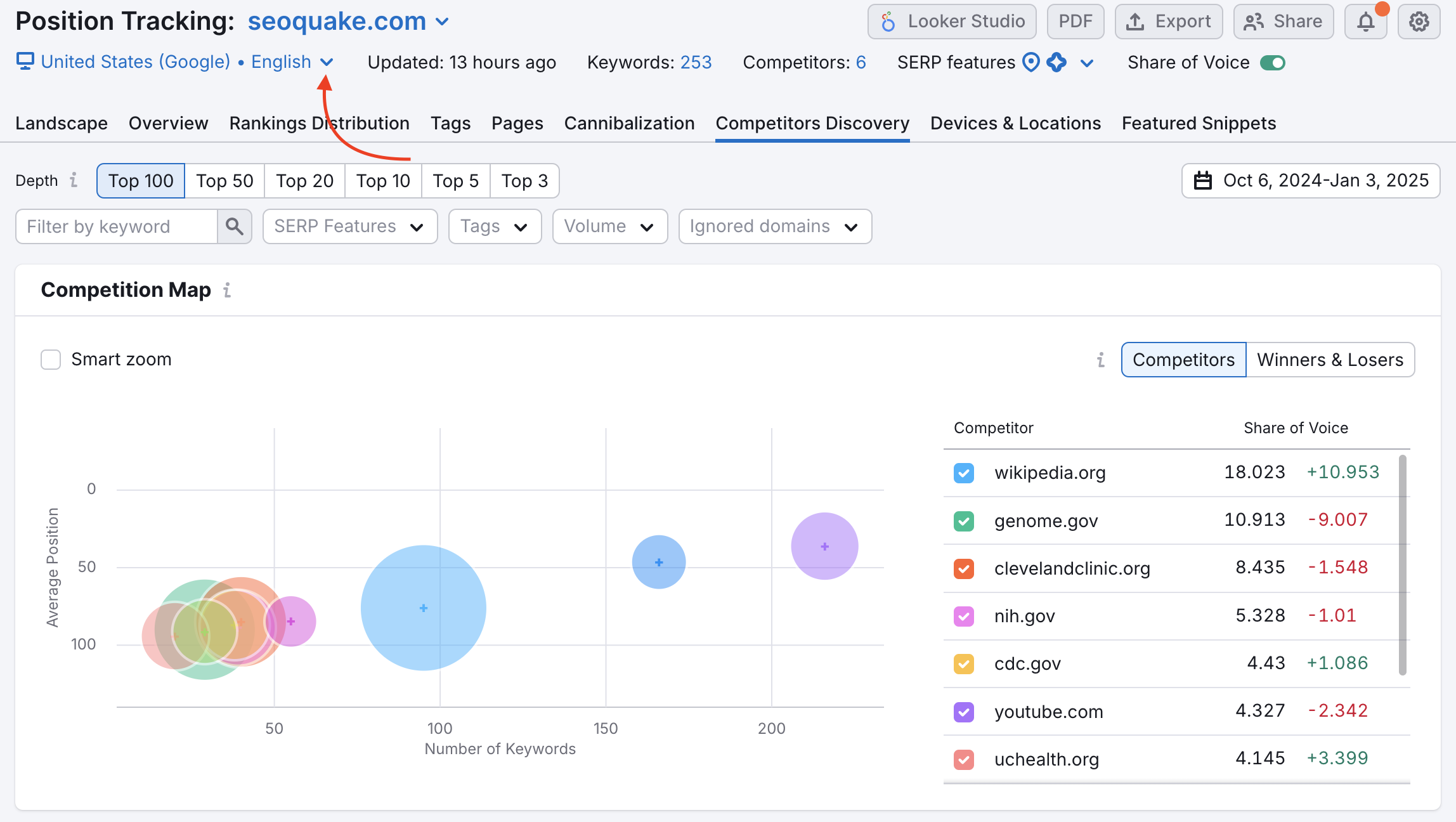Enable the Smart zoom checkbox
The width and height of the screenshot is (1456, 822).
click(50, 360)
